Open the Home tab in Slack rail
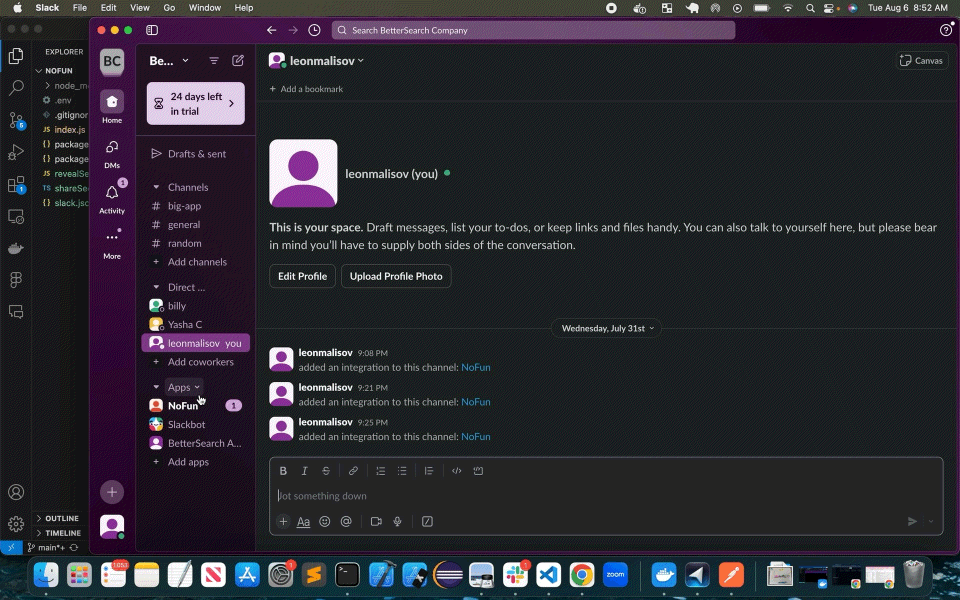 tap(111, 107)
